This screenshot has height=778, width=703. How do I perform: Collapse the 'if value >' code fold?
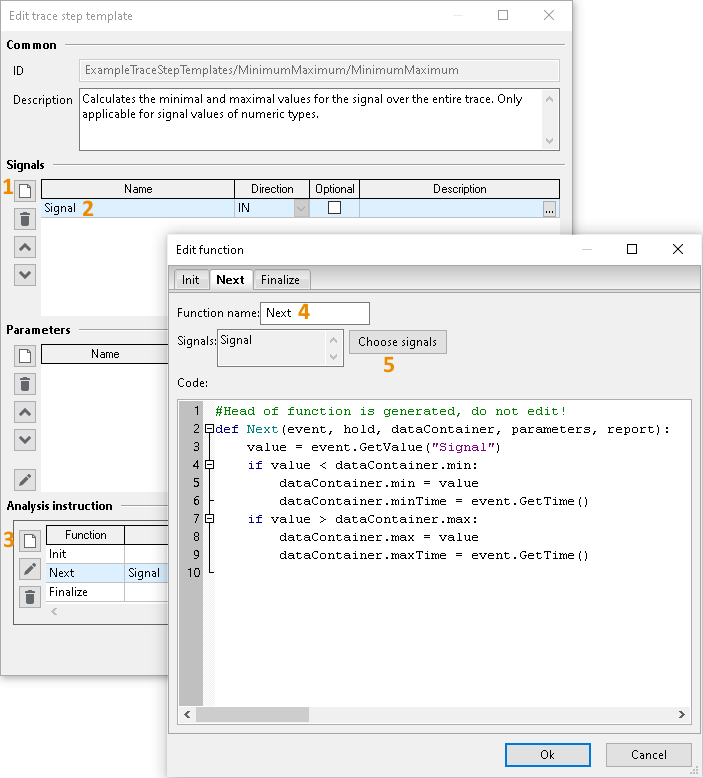coord(209,519)
